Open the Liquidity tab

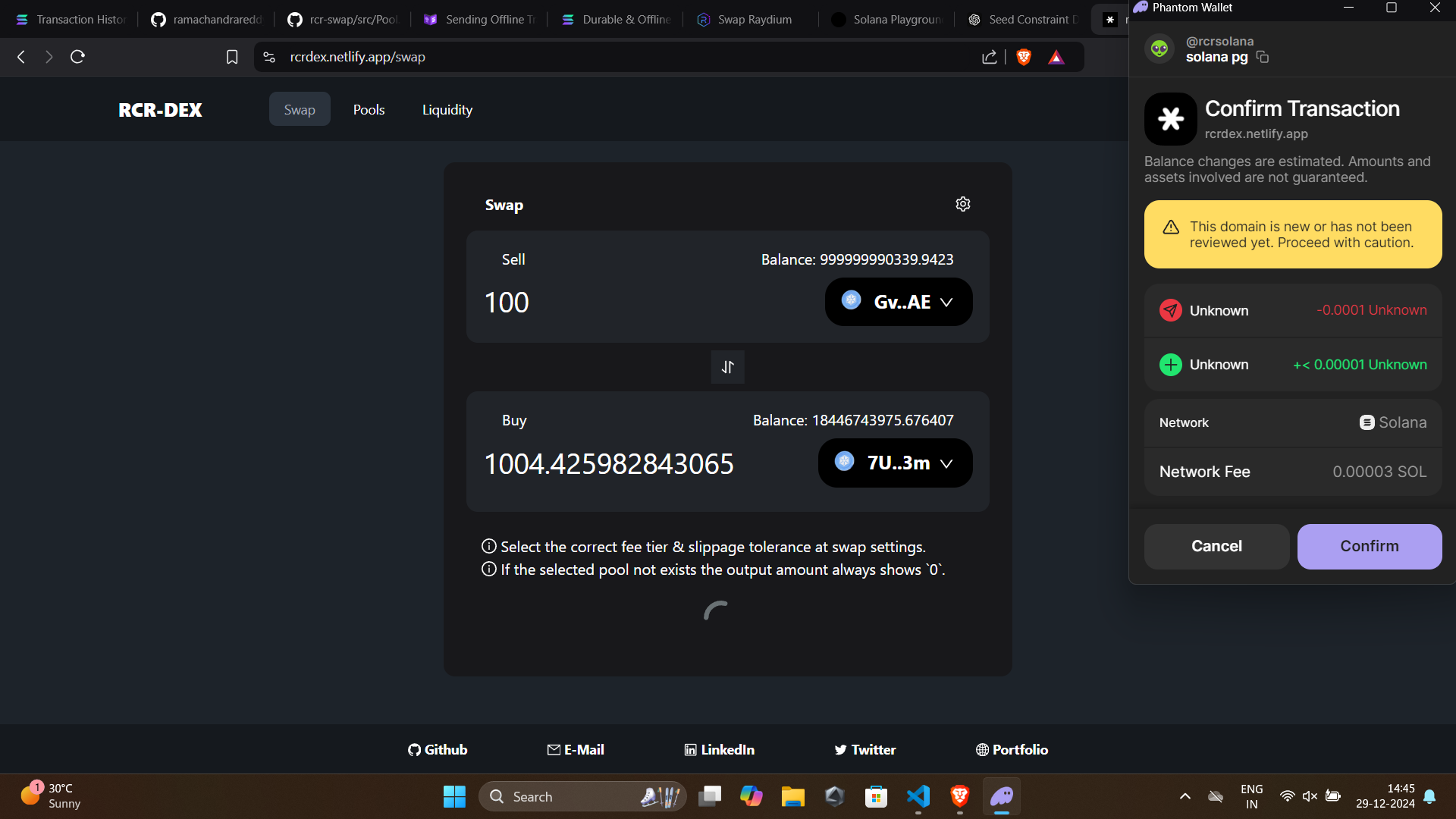pos(447,110)
